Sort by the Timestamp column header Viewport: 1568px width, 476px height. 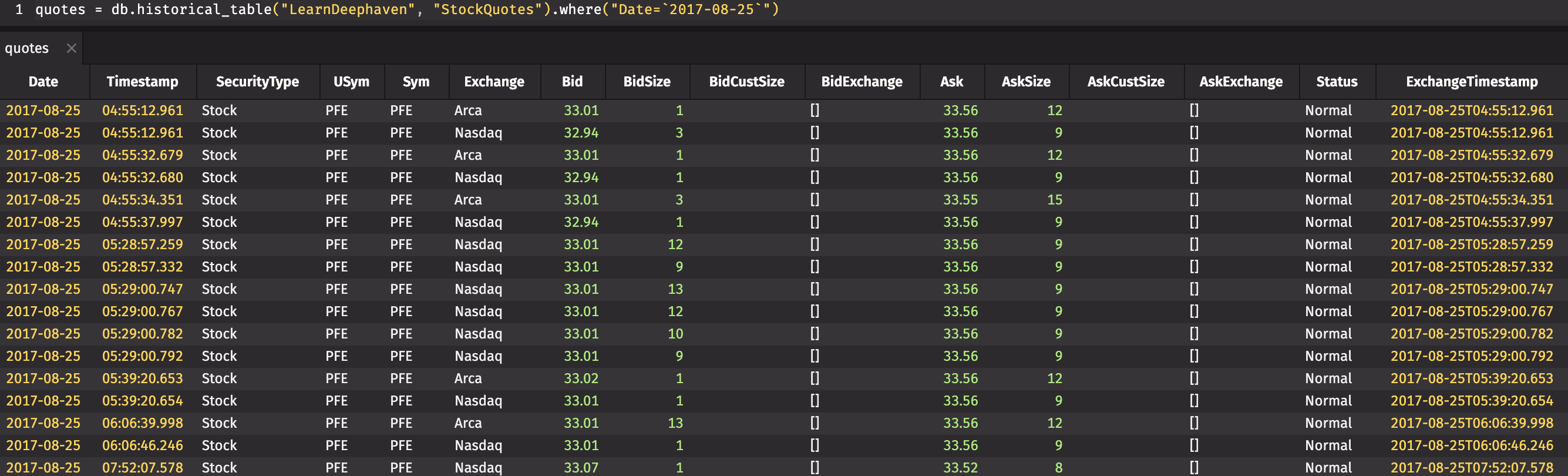tap(143, 82)
